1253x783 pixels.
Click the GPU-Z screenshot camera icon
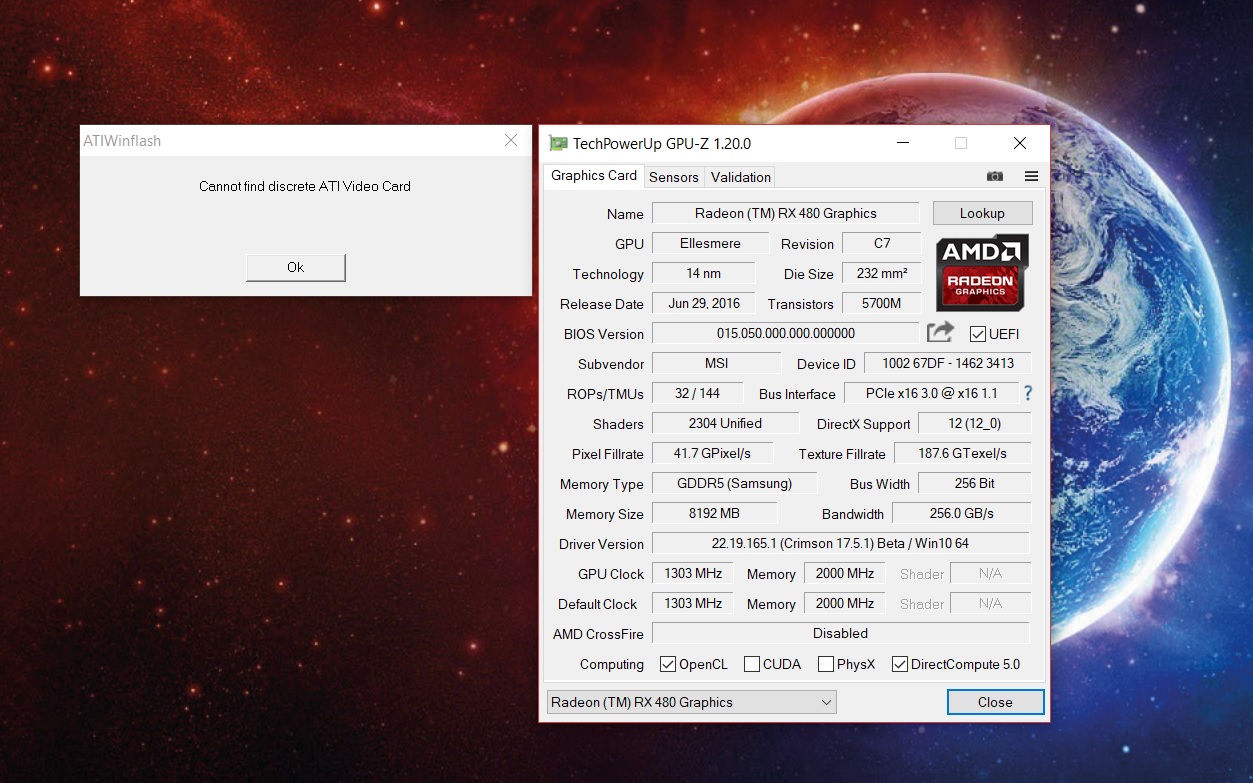[994, 176]
